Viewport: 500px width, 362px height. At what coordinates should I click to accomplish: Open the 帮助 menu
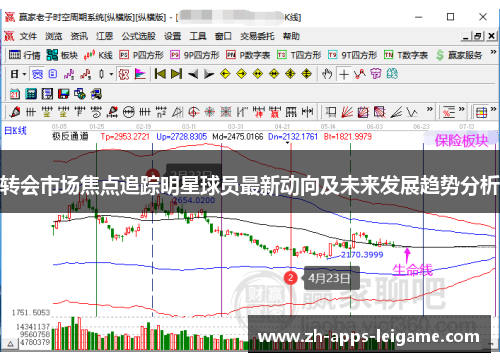click(291, 36)
